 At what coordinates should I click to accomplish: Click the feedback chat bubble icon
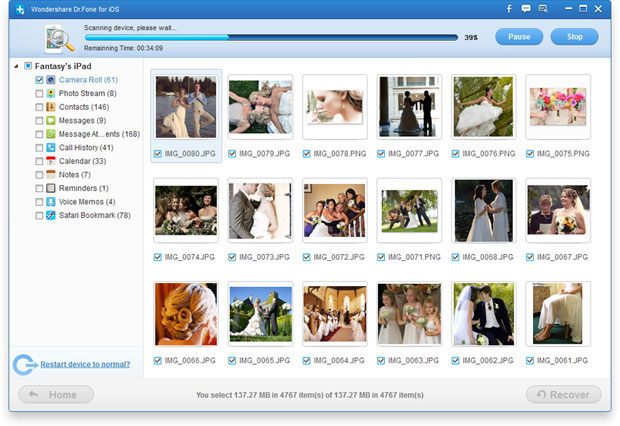527,8
